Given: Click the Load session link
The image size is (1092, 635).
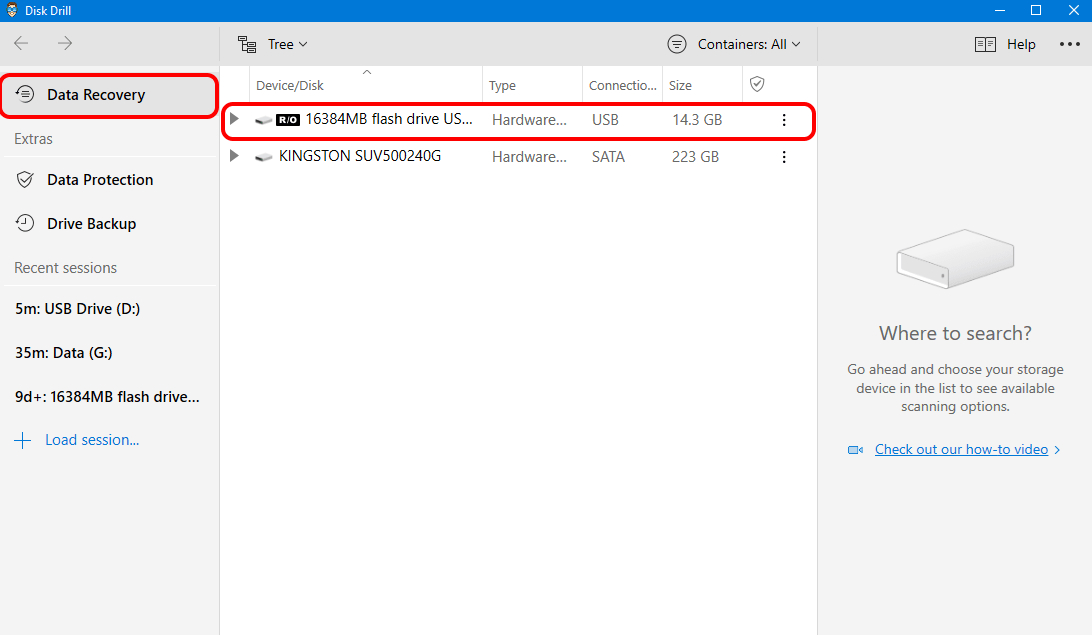Looking at the screenshot, I should (x=91, y=440).
